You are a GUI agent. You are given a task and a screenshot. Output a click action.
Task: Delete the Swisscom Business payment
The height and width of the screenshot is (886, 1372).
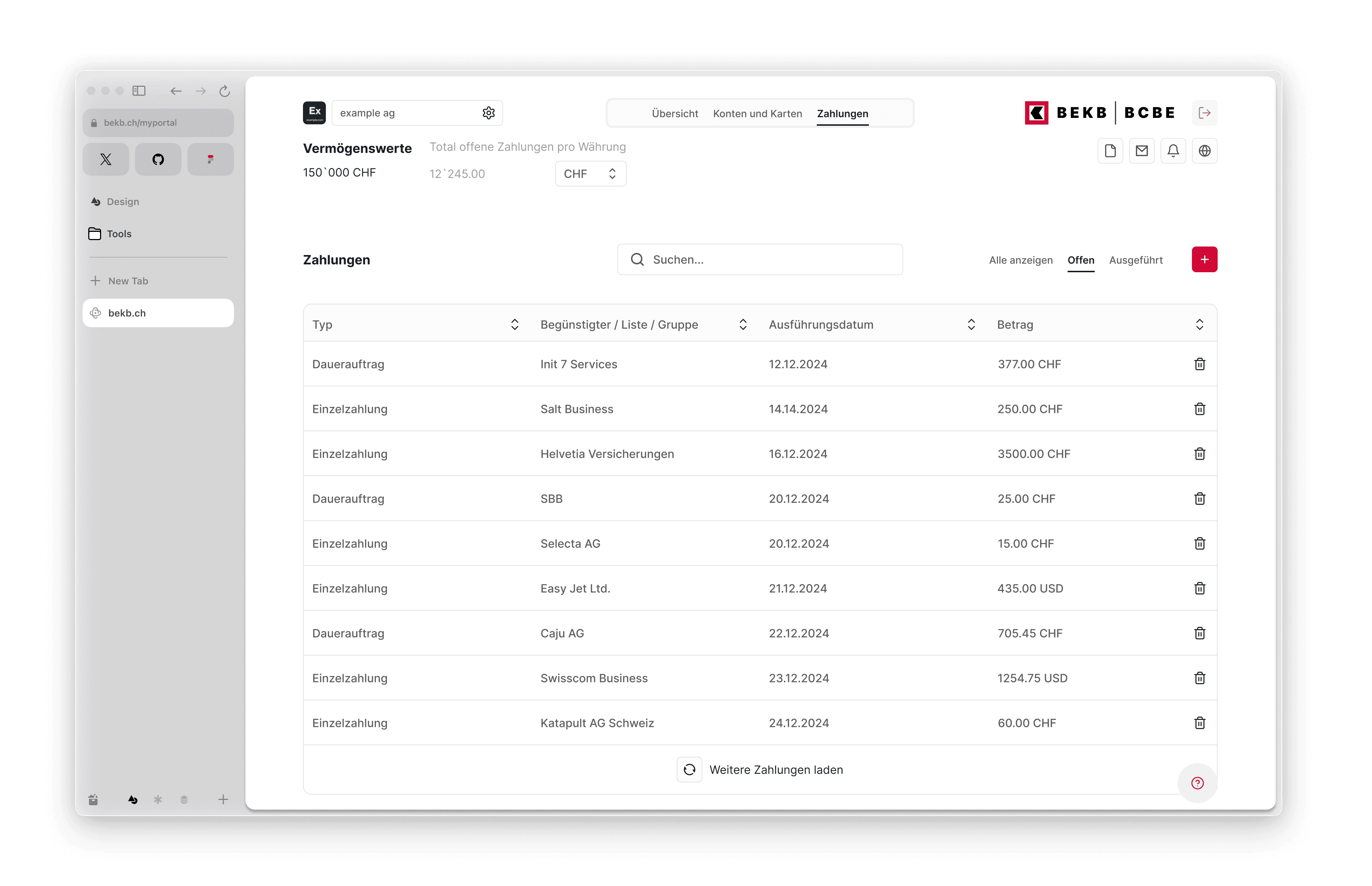pyautogui.click(x=1199, y=678)
